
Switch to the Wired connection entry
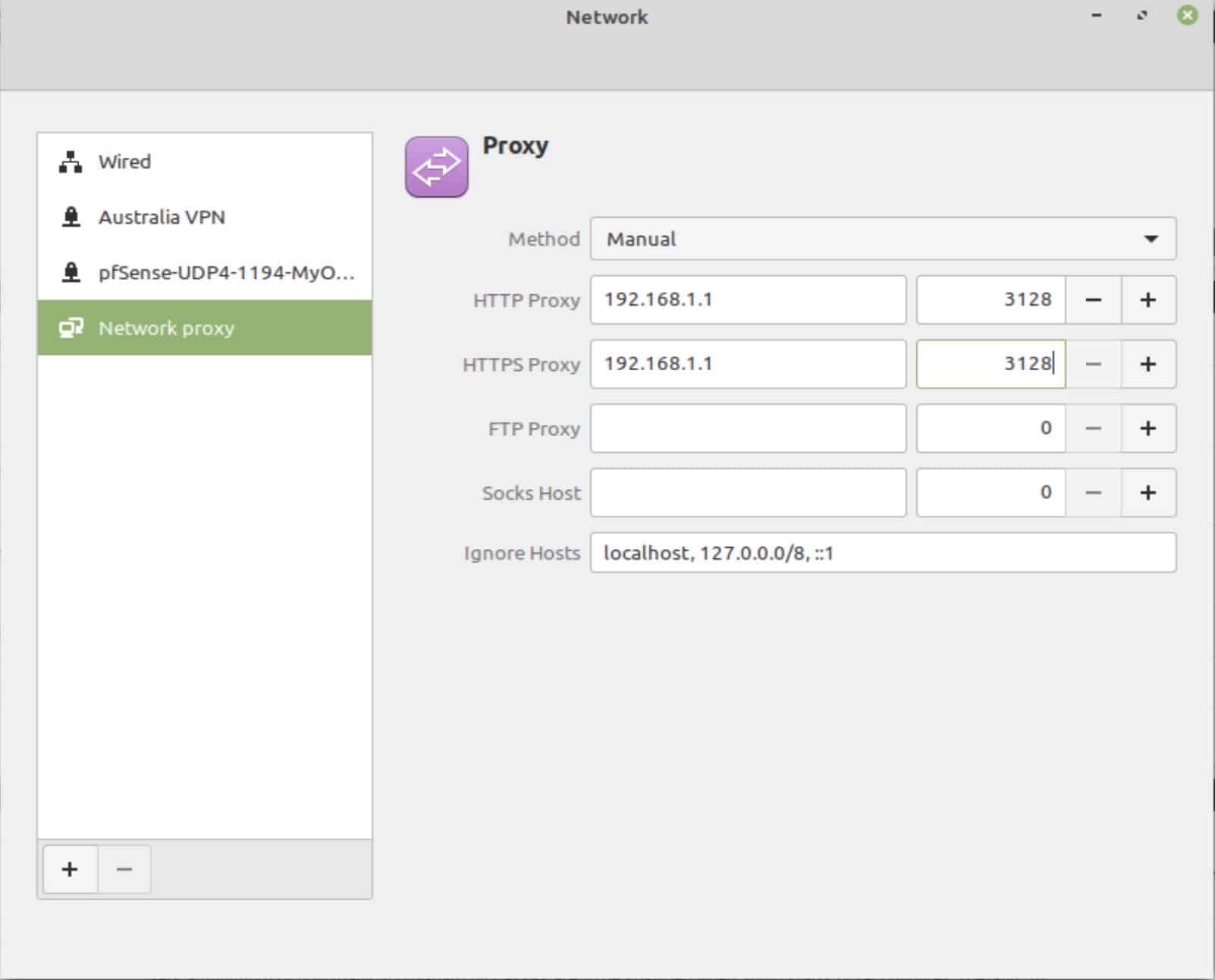coord(125,161)
